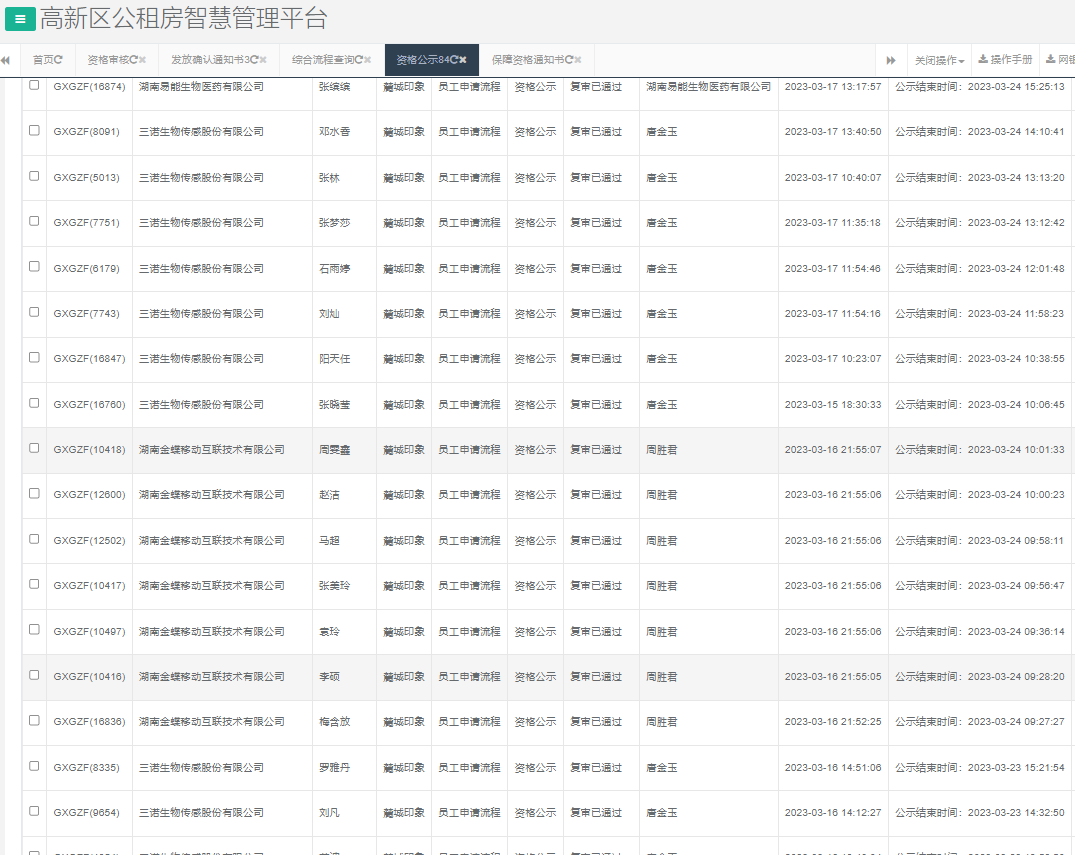Check the checkbox for row GXGZF(10418)
This screenshot has width=1075, height=855.
point(33,449)
